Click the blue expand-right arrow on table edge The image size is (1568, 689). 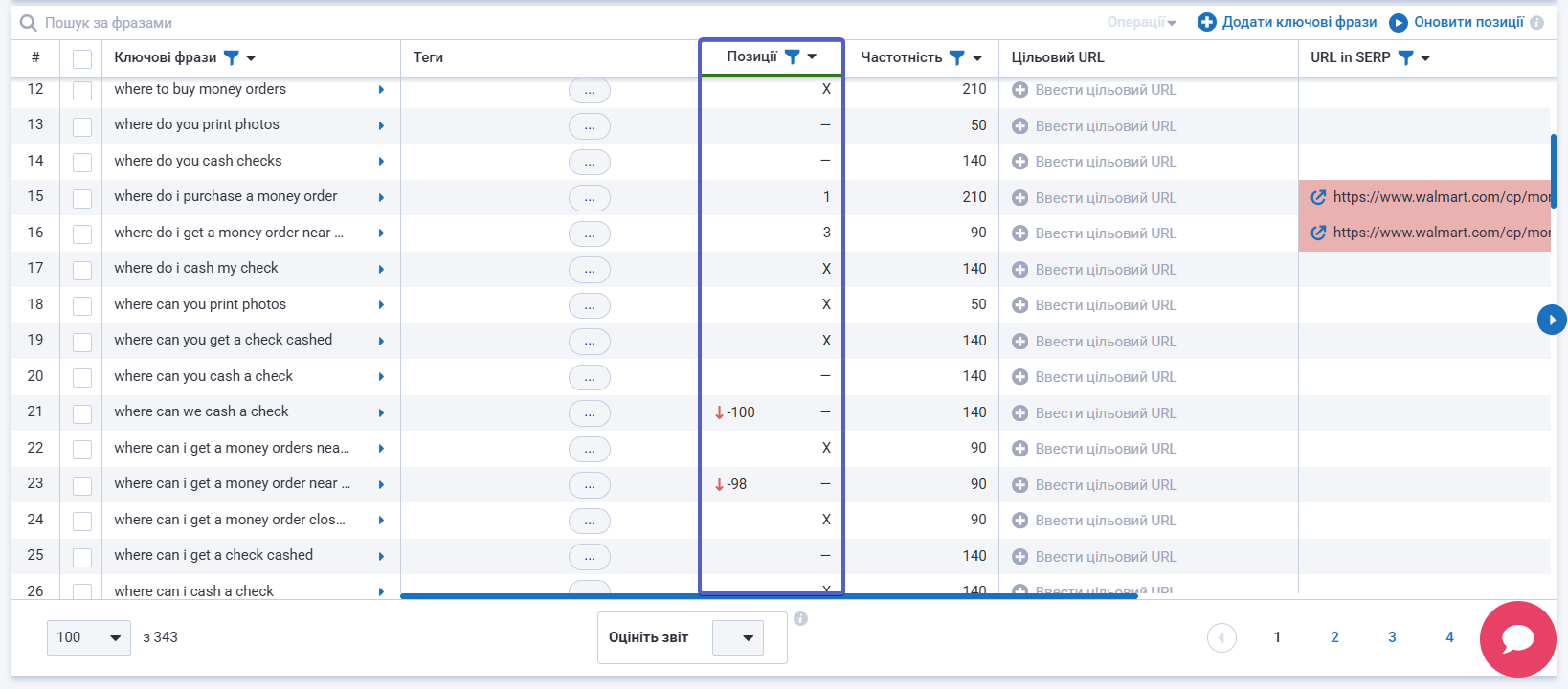[1552, 320]
